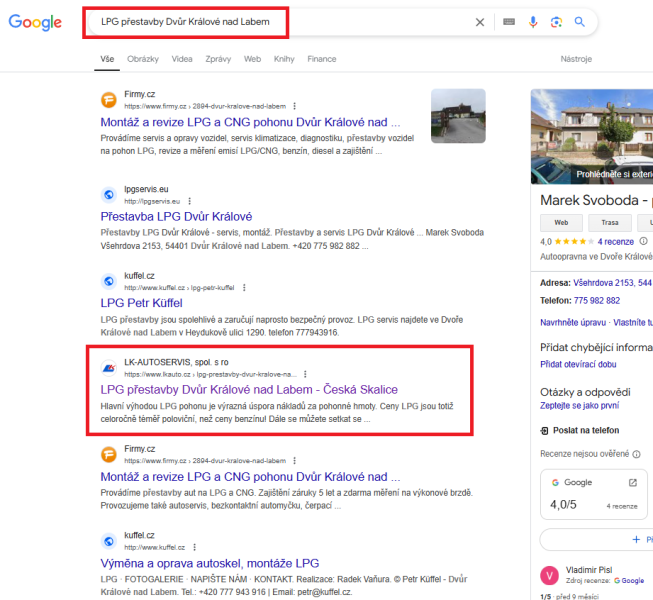Open first Montáž a revize LPG result
653x600 pixels.
pyautogui.click(x=250, y=122)
